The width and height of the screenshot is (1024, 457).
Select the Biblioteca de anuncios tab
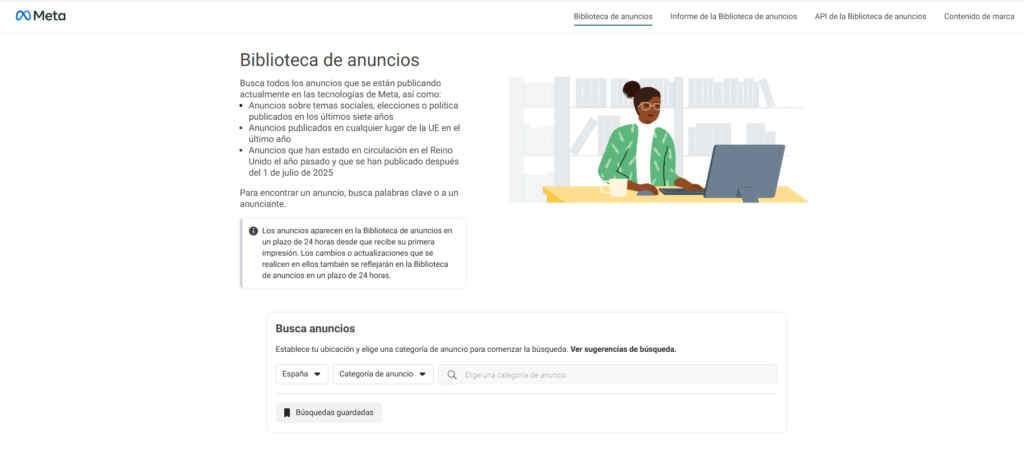point(613,16)
